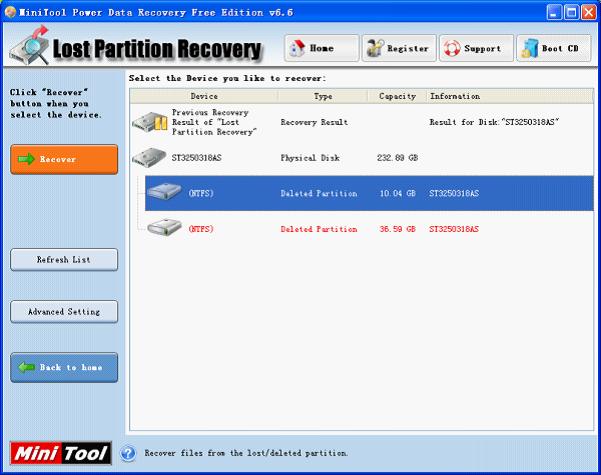Click the Home house icon
Viewport: 601px width, 475px height.
point(297,48)
